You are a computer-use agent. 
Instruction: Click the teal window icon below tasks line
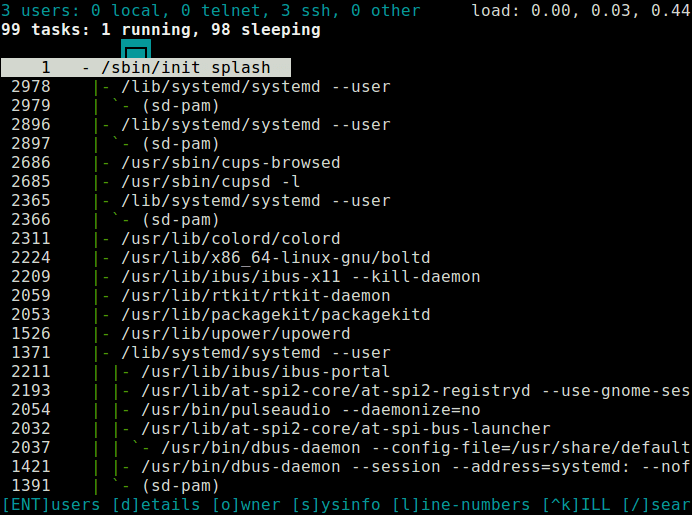(x=136, y=48)
